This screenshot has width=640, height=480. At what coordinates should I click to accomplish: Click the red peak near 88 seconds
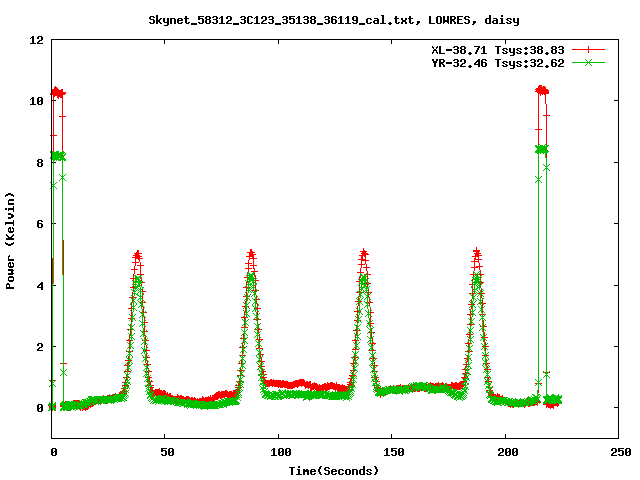point(251,255)
